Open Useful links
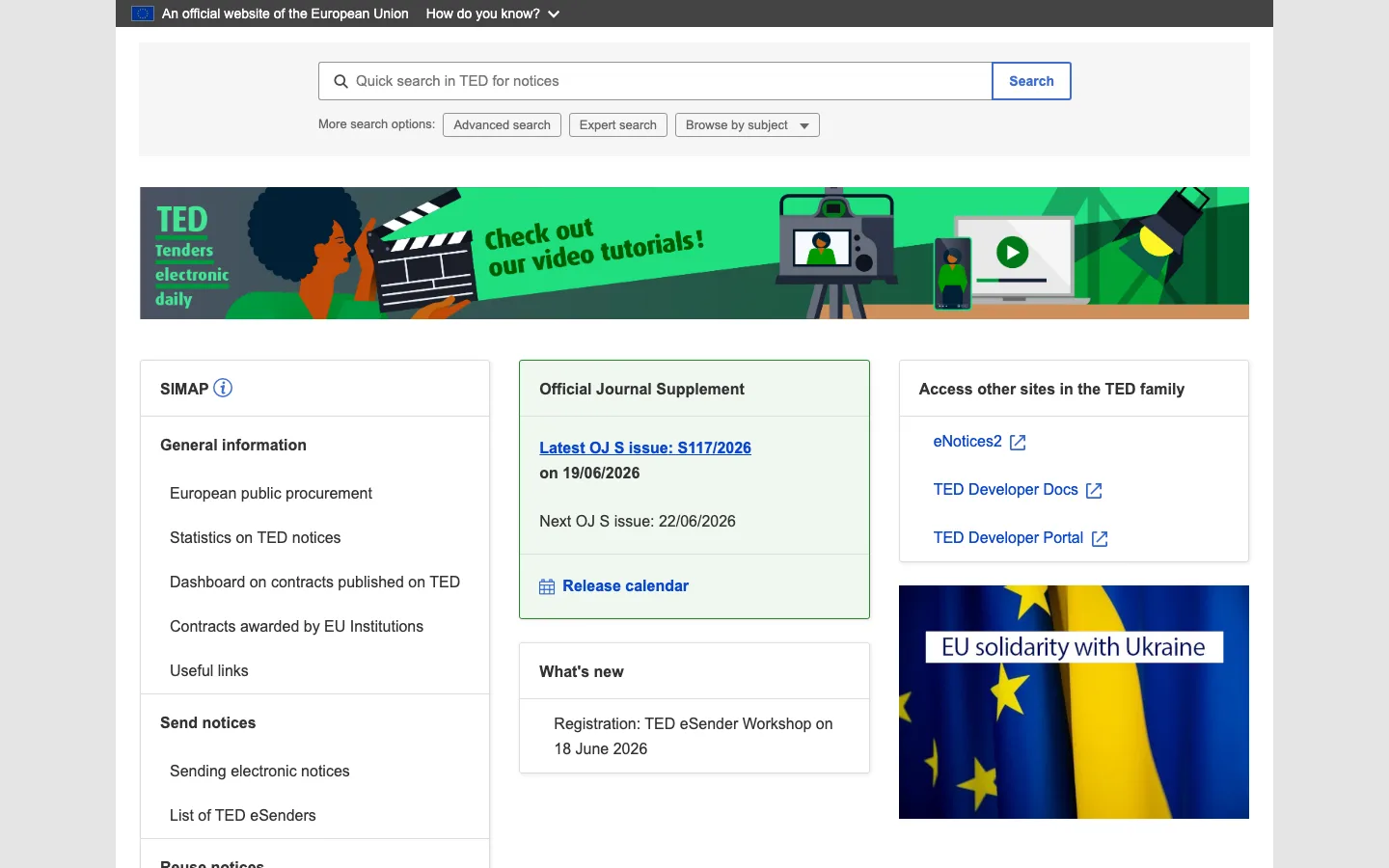This screenshot has width=1389, height=868. 208,670
